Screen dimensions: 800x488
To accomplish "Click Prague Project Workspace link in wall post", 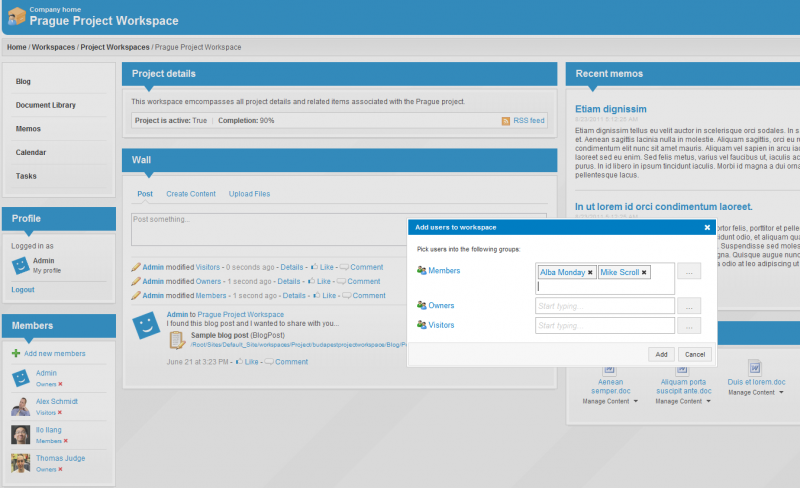I will (x=240, y=314).
